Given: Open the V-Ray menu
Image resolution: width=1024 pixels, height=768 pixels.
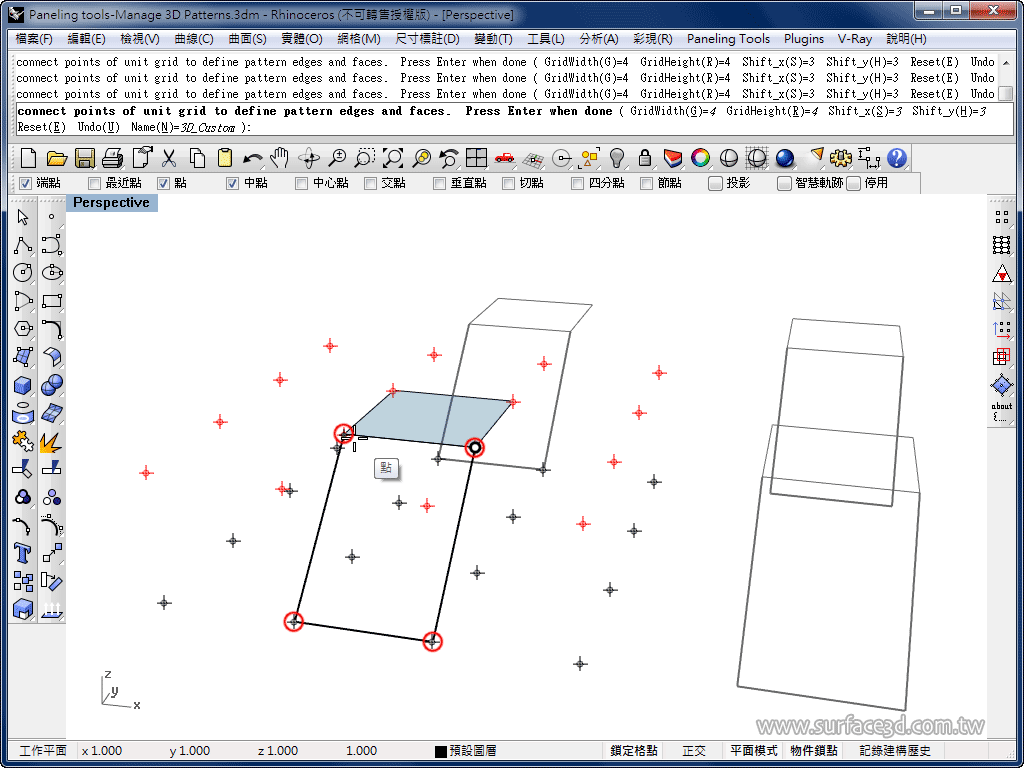Looking at the screenshot, I should click(855, 39).
